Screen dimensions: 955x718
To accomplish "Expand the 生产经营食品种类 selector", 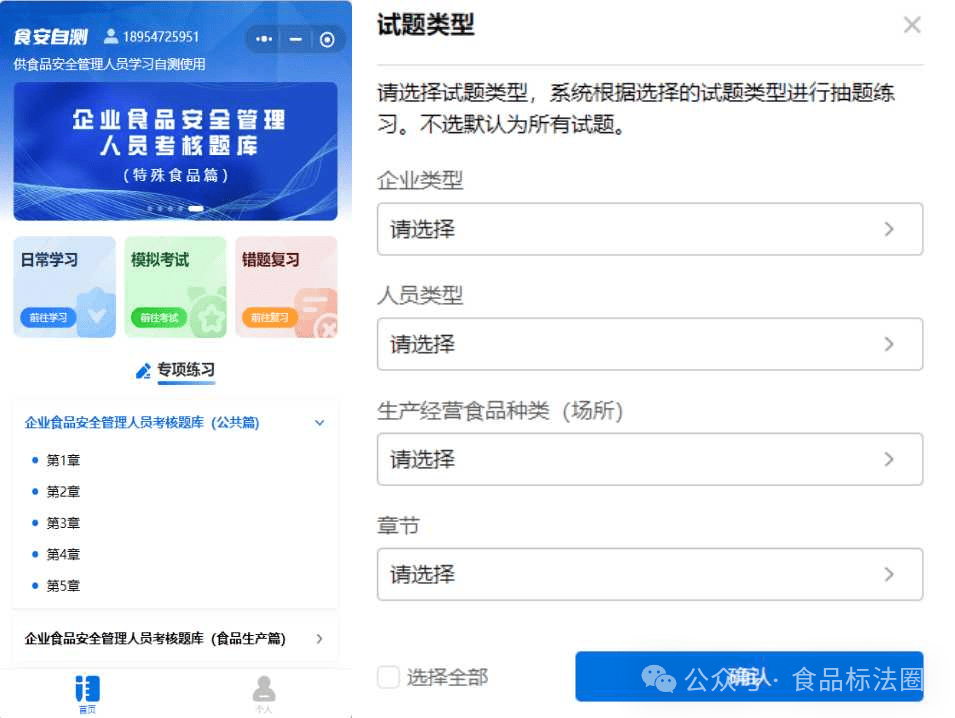I will click(649, 459).
